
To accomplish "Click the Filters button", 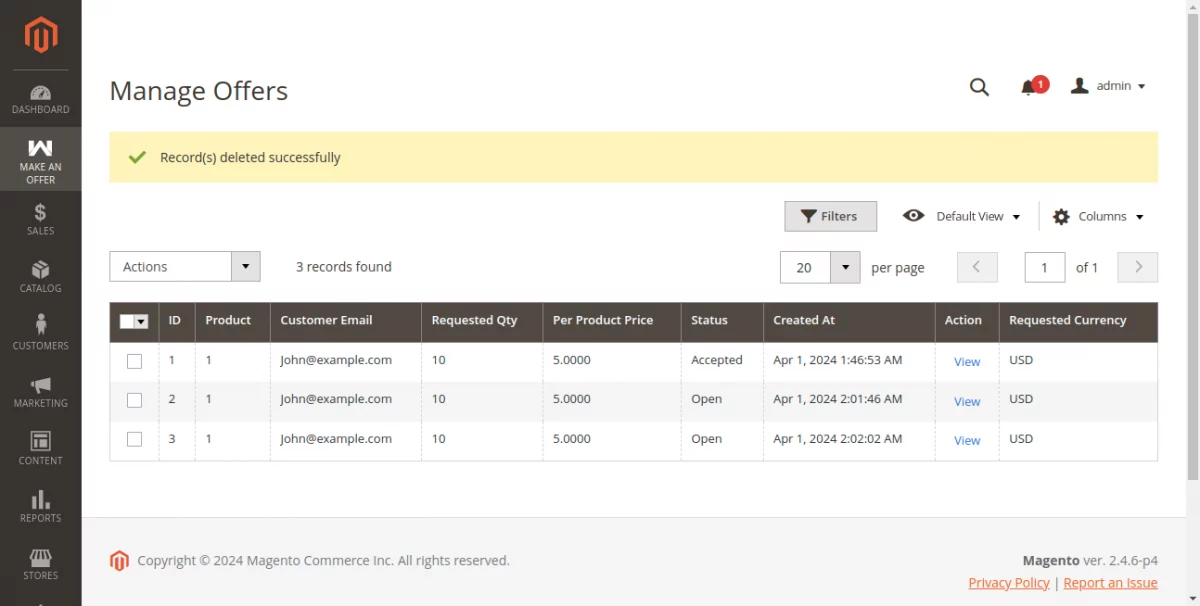I will tap(830, 216).
